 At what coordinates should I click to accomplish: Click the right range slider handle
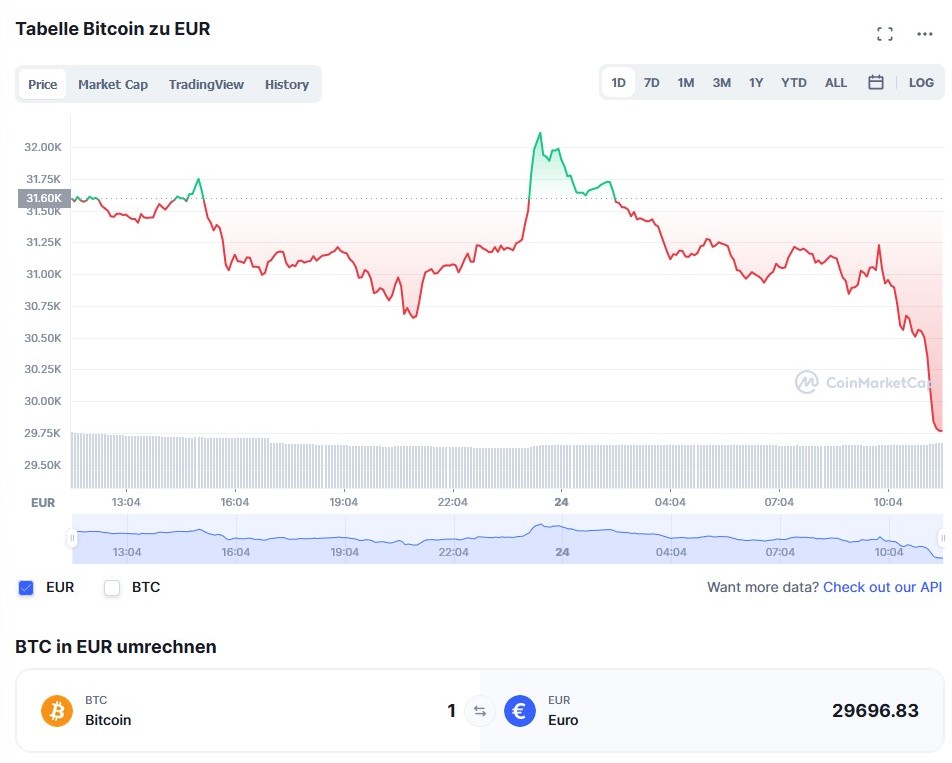click(x=944, y=538)
